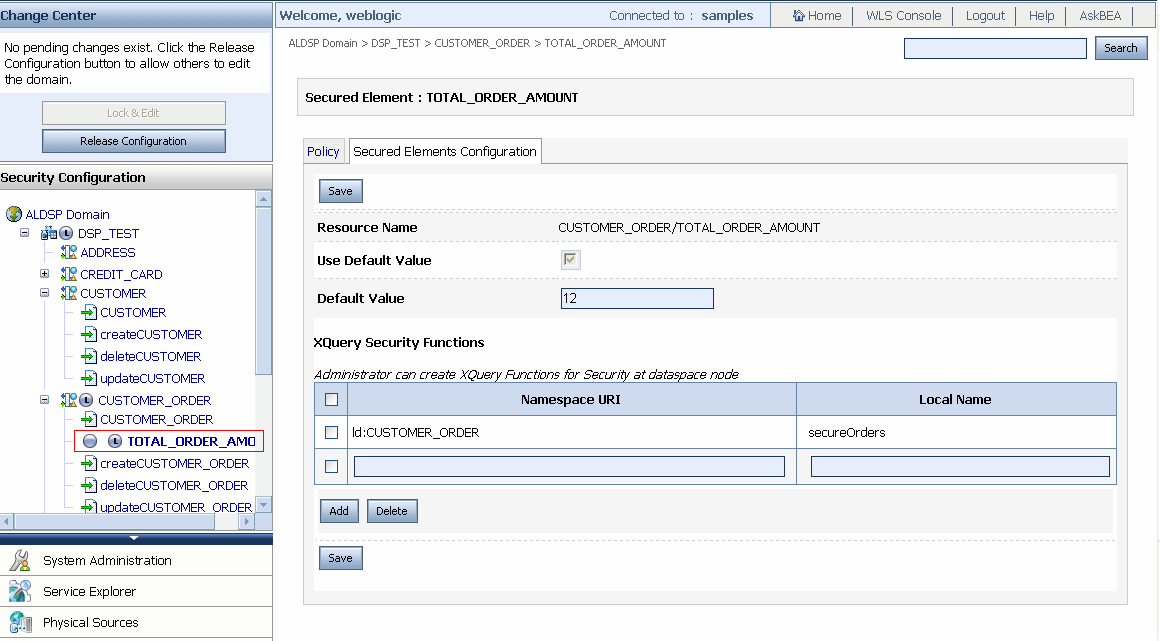Click the ADDRESS data service icon
Viewport: 1160px width, 641px height.
click(x=69, y=252)
